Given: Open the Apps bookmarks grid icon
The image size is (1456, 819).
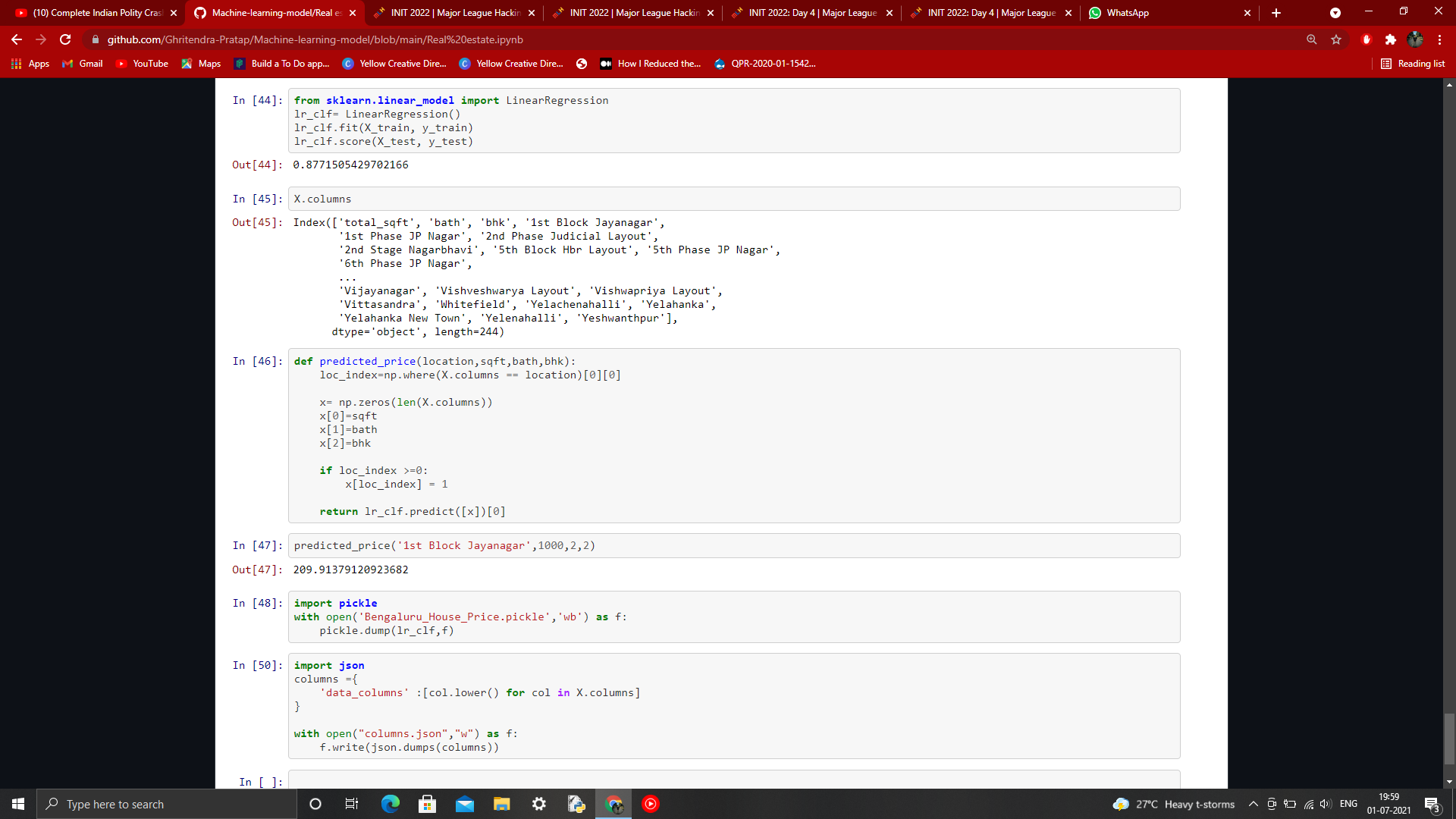Looking at the screenshot, I should coord(16,64).
